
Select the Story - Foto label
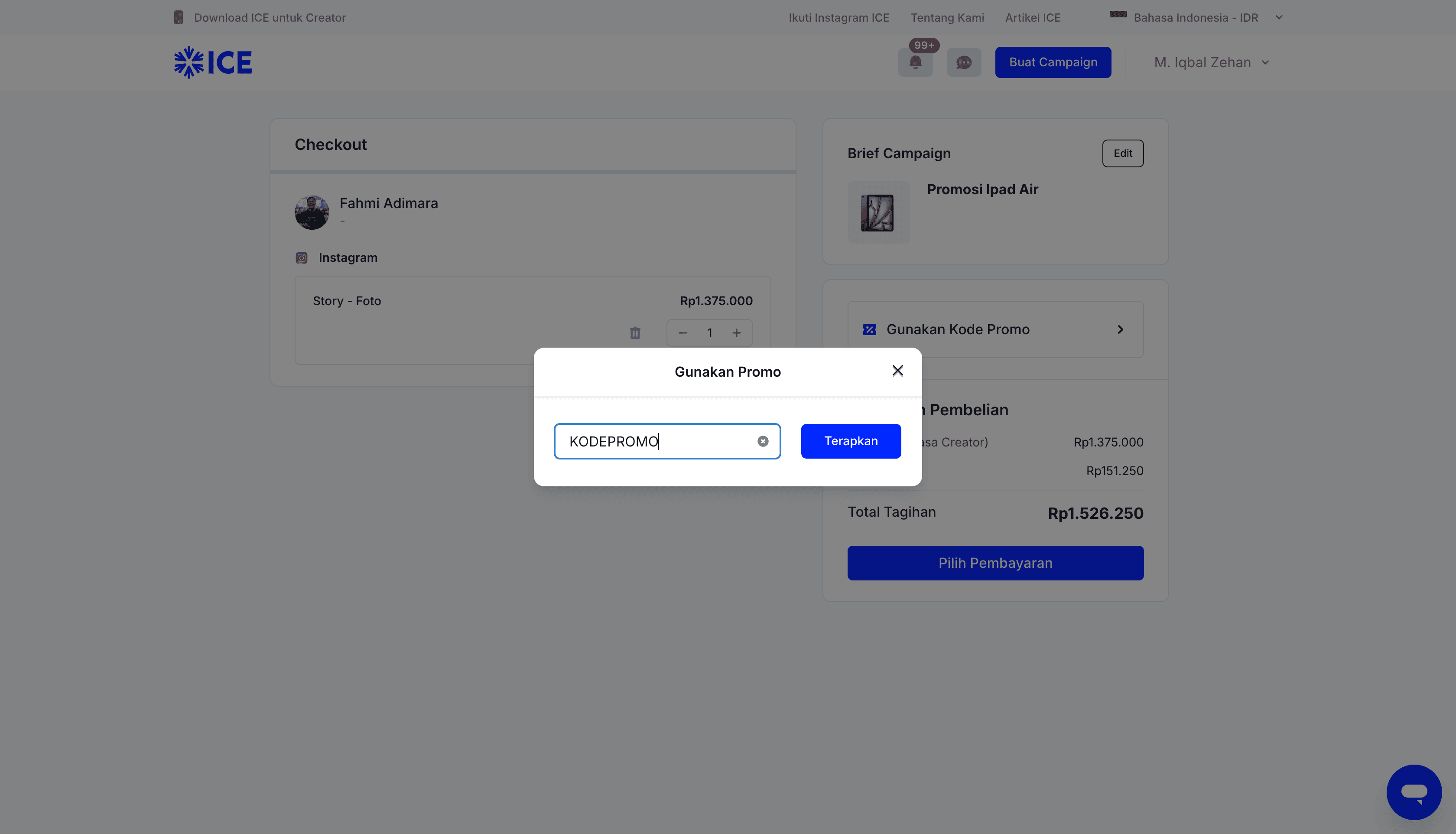coord(347,301)
